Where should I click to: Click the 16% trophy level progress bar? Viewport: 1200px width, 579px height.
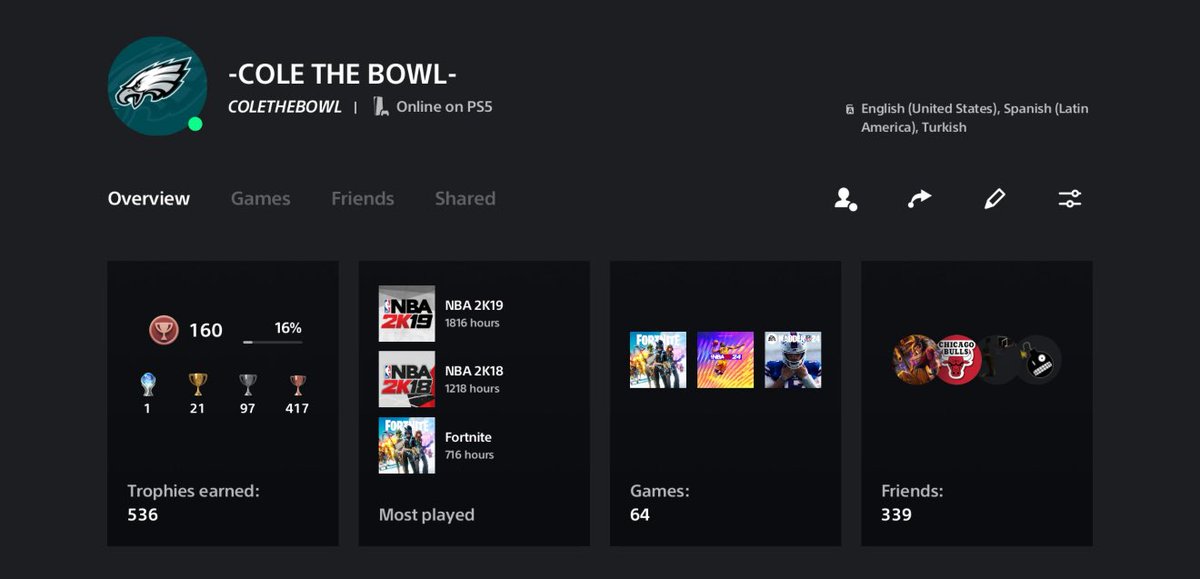click(272, 342)
